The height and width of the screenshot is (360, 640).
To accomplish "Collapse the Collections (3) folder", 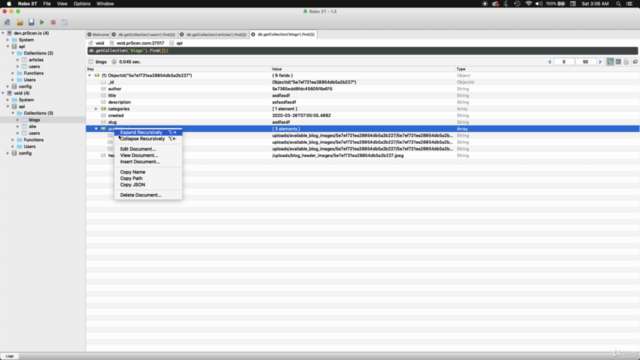I will [x=13, y=113].
